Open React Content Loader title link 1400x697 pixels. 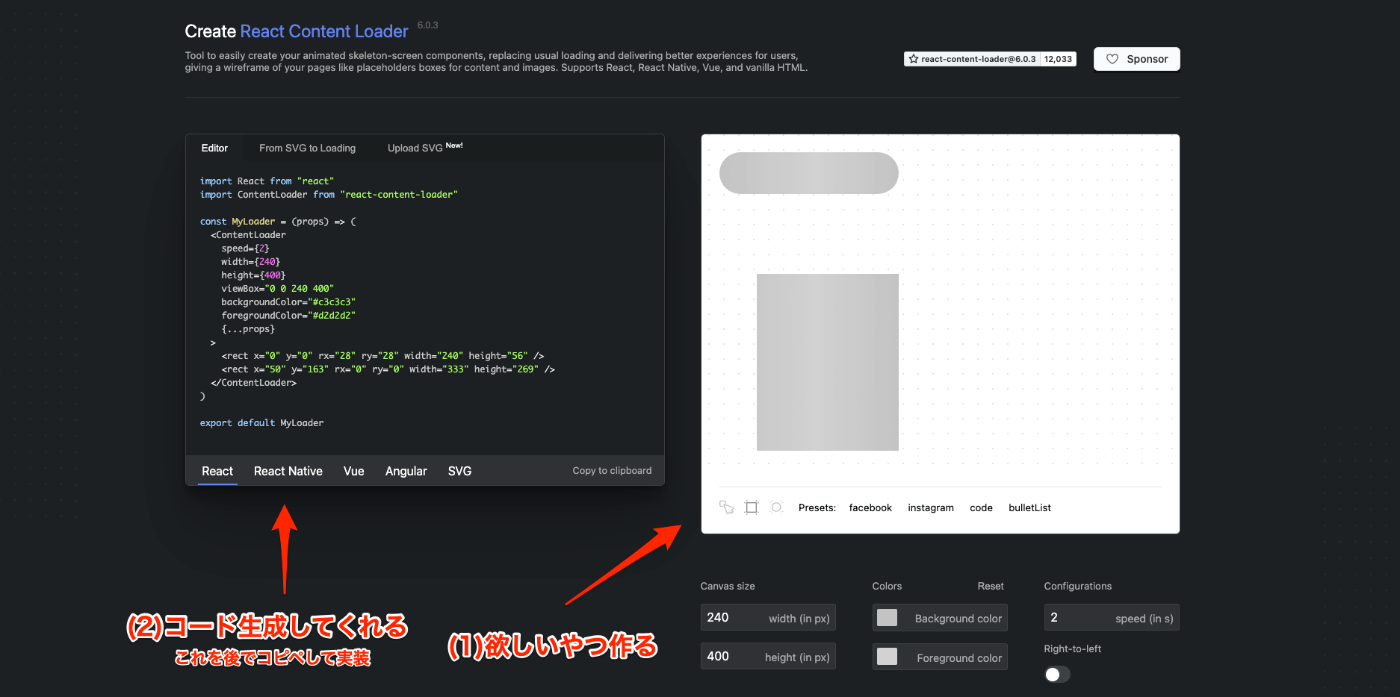(324, 31)
